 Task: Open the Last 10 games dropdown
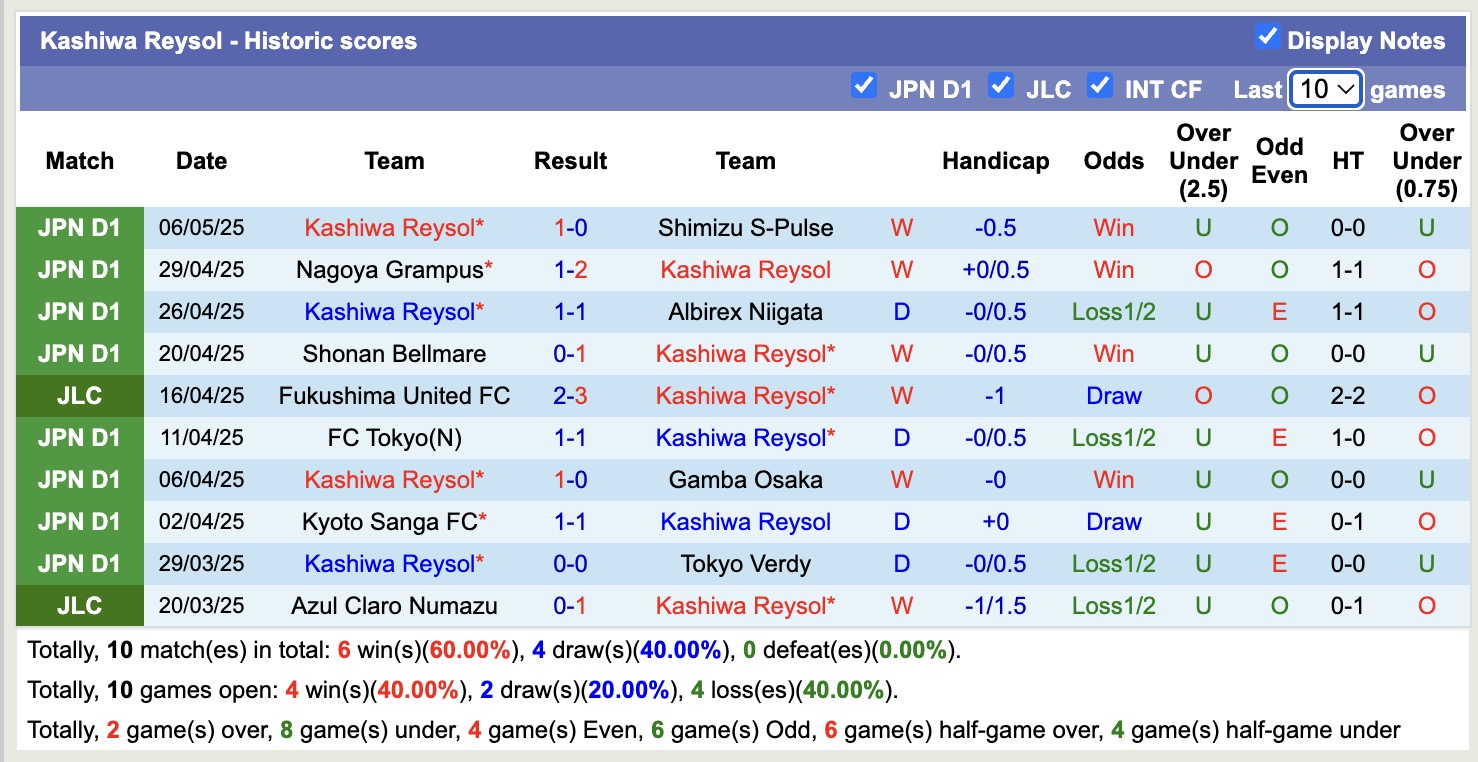pyautogui.click(x=1325, y=89)
